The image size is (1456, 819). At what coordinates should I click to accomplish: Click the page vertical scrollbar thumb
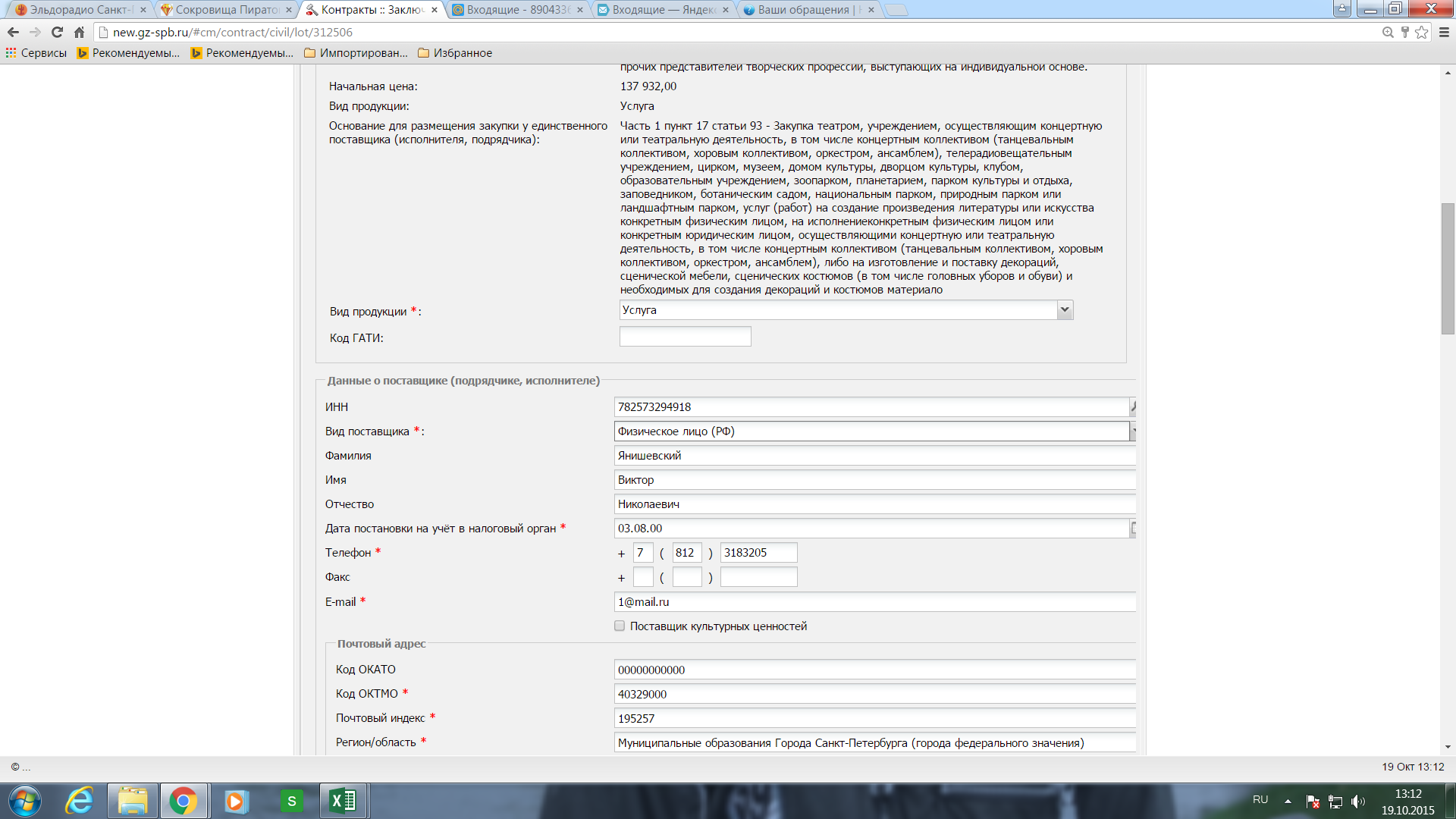(1448, 268)
